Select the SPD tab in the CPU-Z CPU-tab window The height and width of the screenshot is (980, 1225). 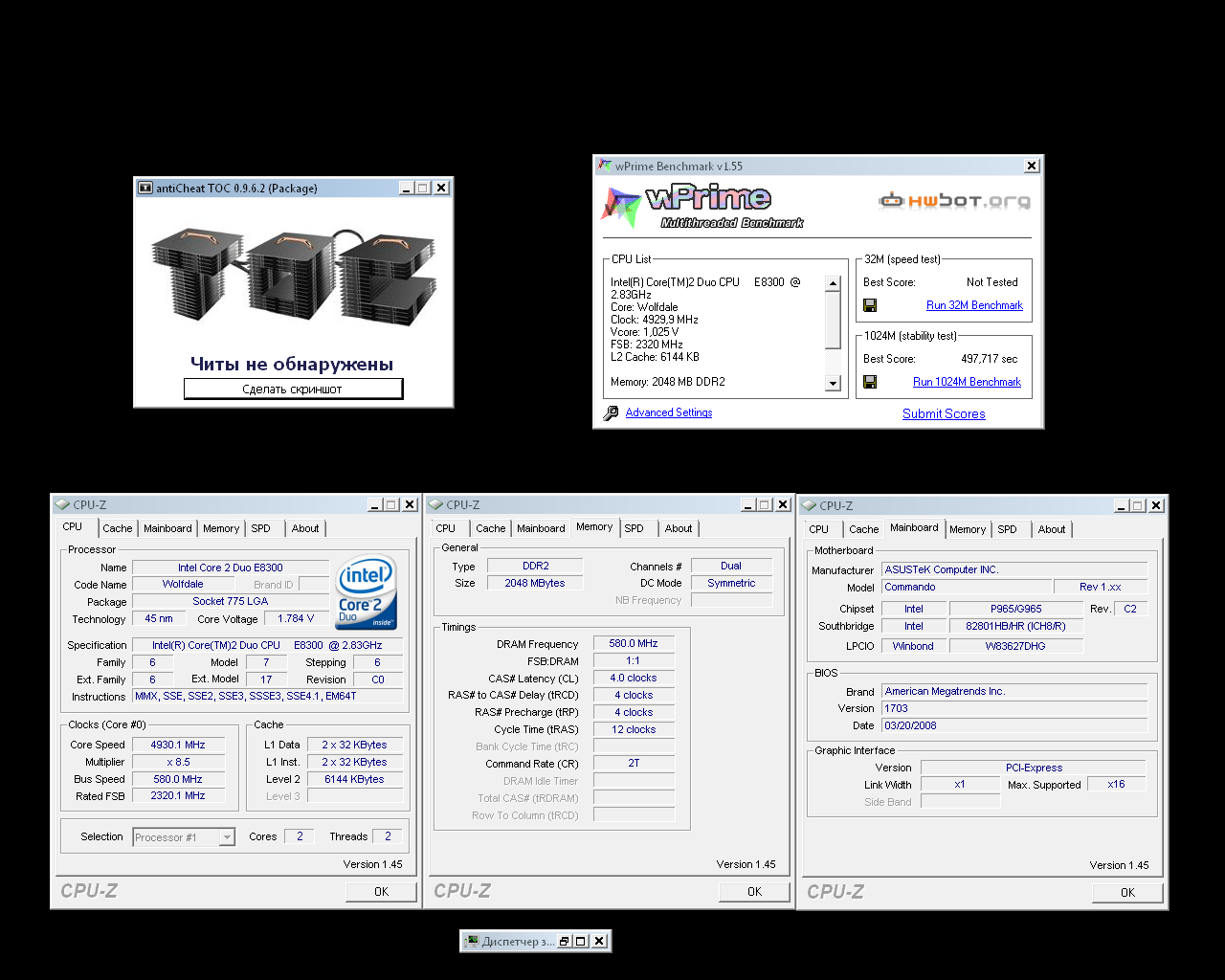pyautogui.click(x=261, y=528)
